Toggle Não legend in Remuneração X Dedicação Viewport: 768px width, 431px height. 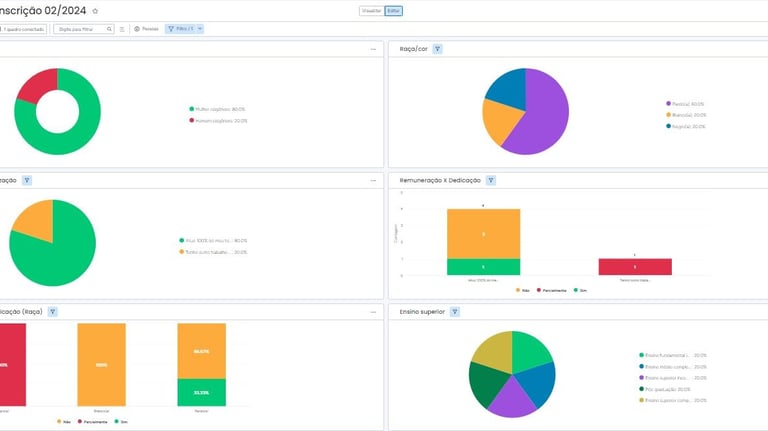523,290
